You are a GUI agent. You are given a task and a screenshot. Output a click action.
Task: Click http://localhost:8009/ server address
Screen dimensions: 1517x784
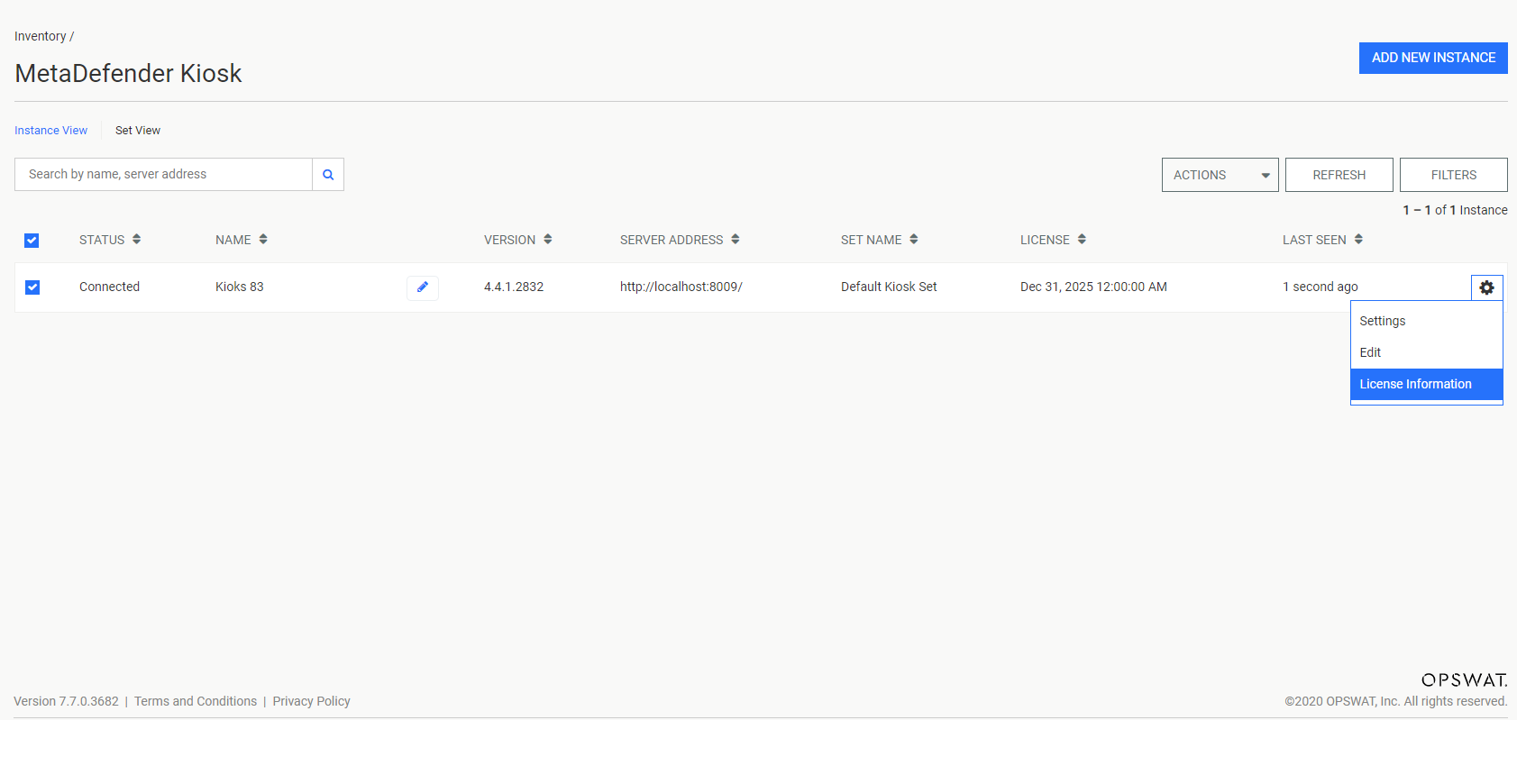click(x=681, y=287)
